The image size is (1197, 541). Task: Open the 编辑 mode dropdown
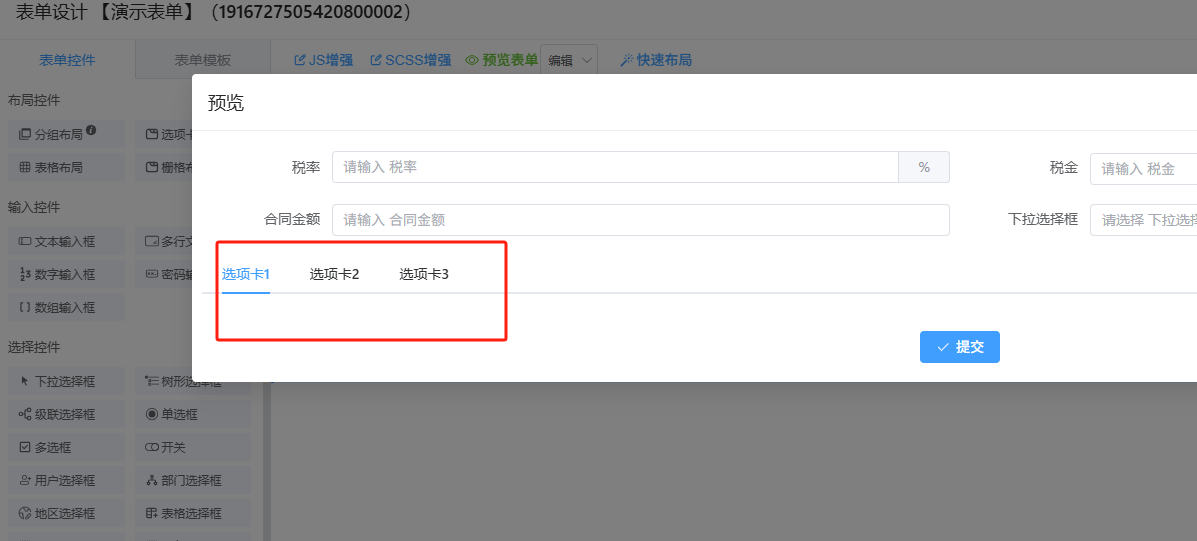(x=568, y=60)
